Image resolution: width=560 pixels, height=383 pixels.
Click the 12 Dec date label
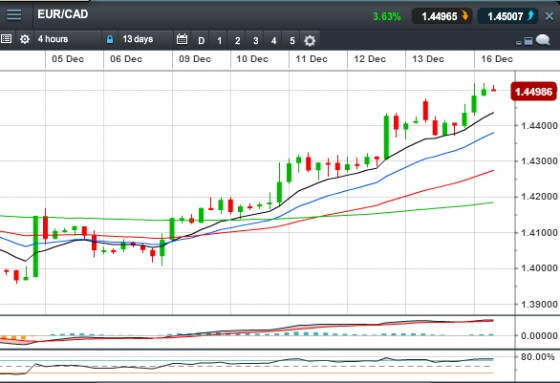[370, 59]
